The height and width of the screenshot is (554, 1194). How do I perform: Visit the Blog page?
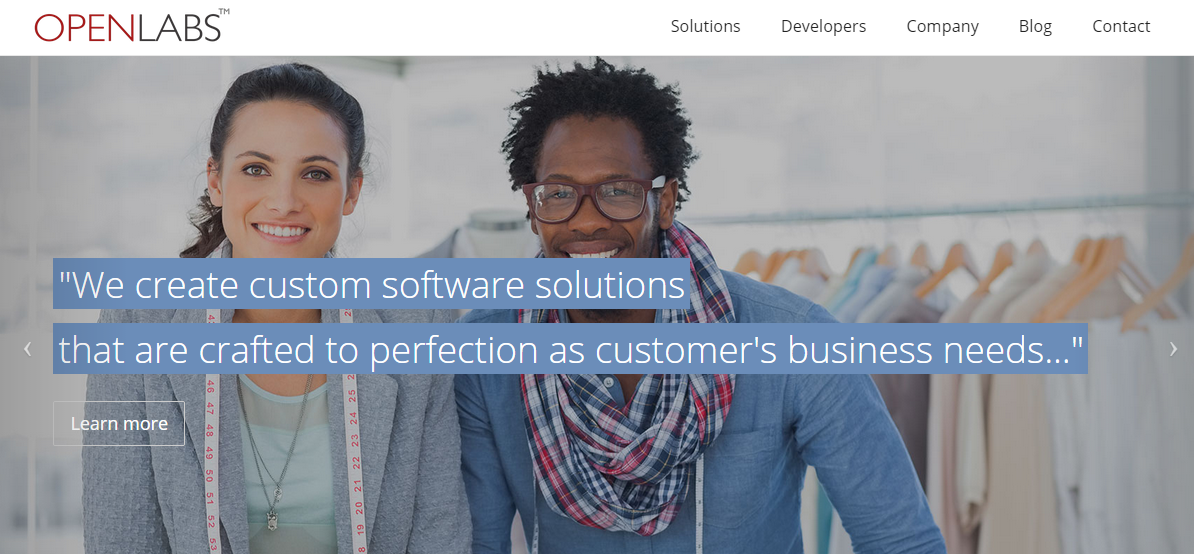tap(1035, 26)
